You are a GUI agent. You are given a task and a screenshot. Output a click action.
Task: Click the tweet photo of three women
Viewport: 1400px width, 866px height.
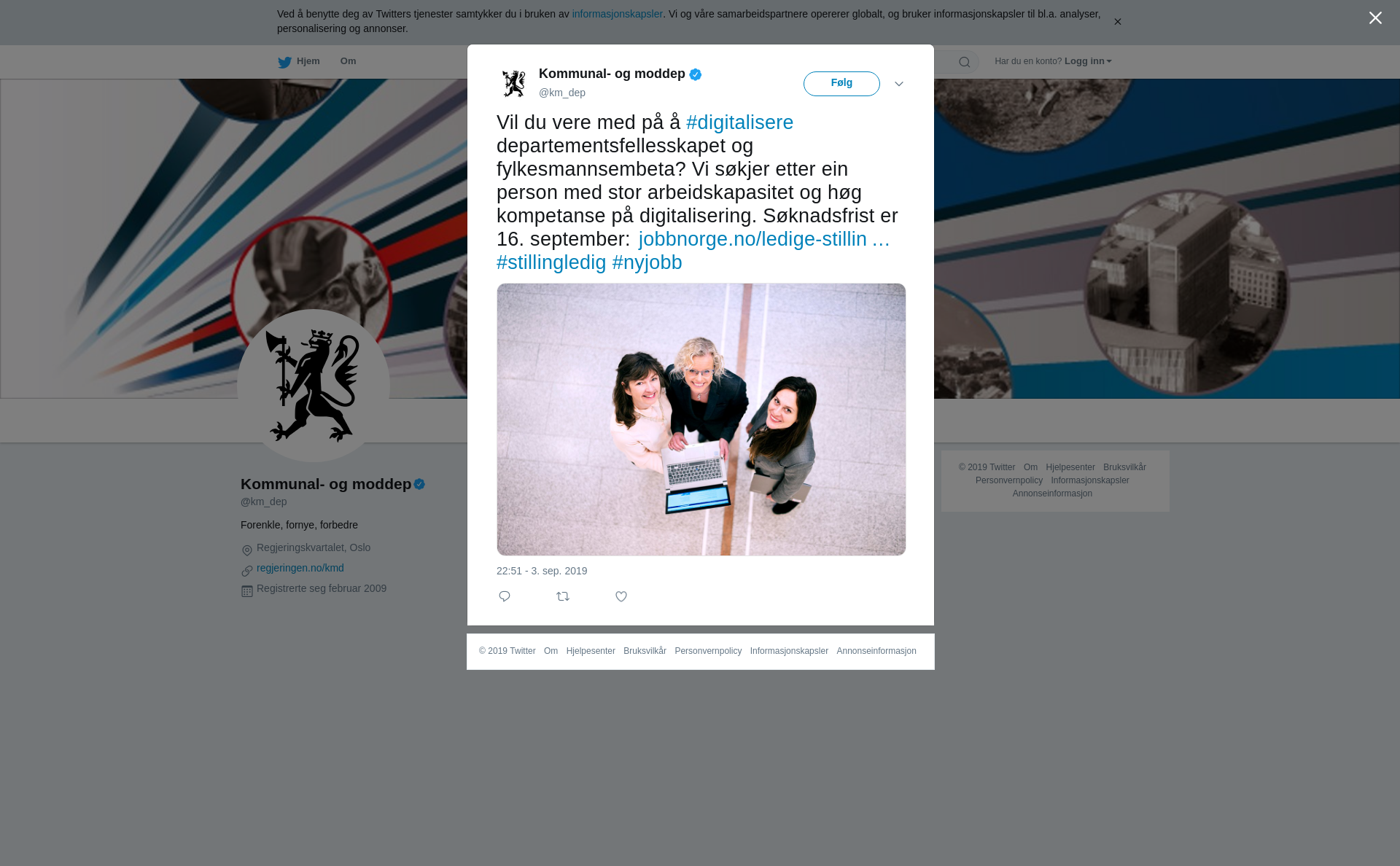coord(701,419)
